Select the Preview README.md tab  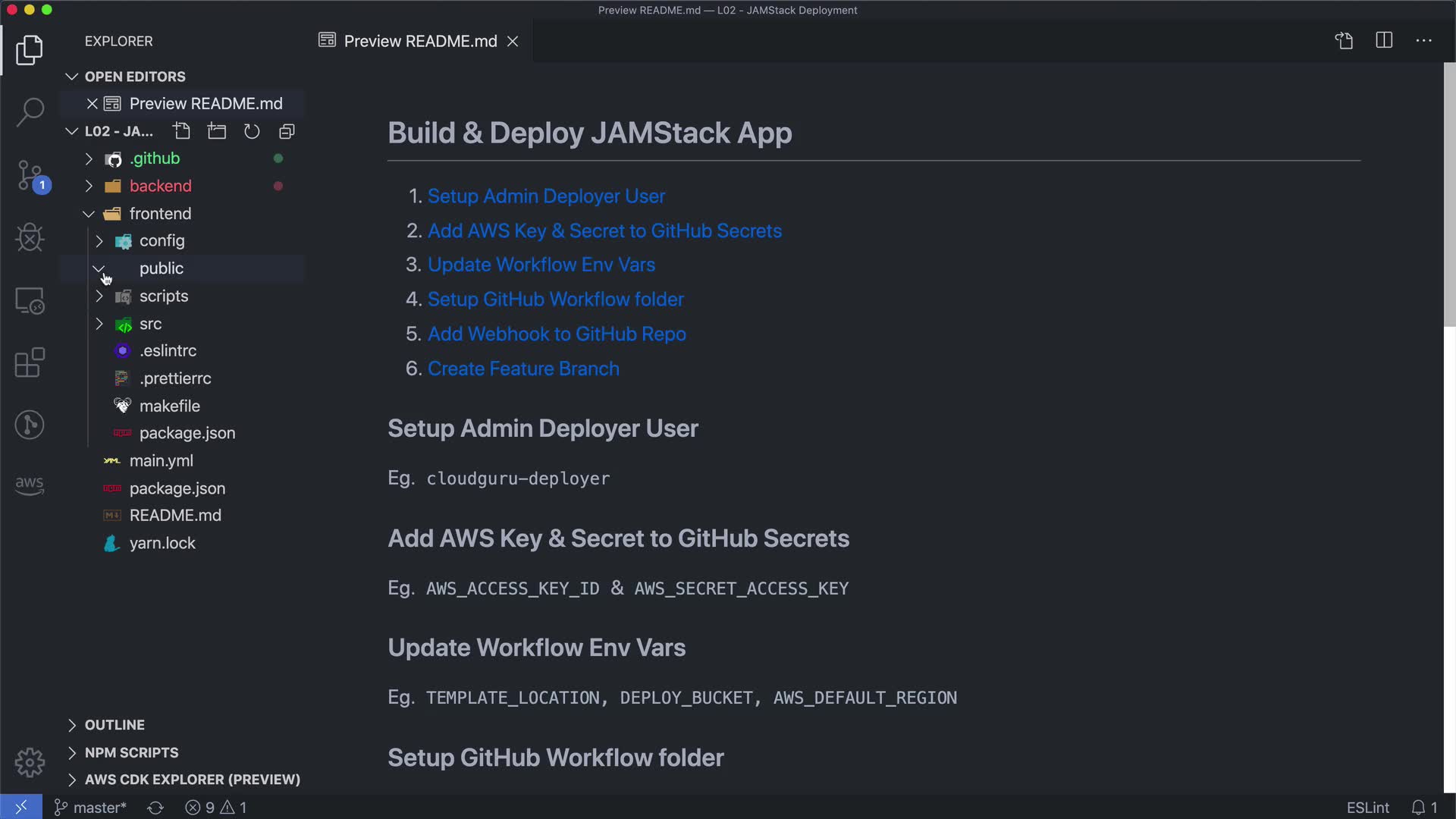[x=419, y=41]
